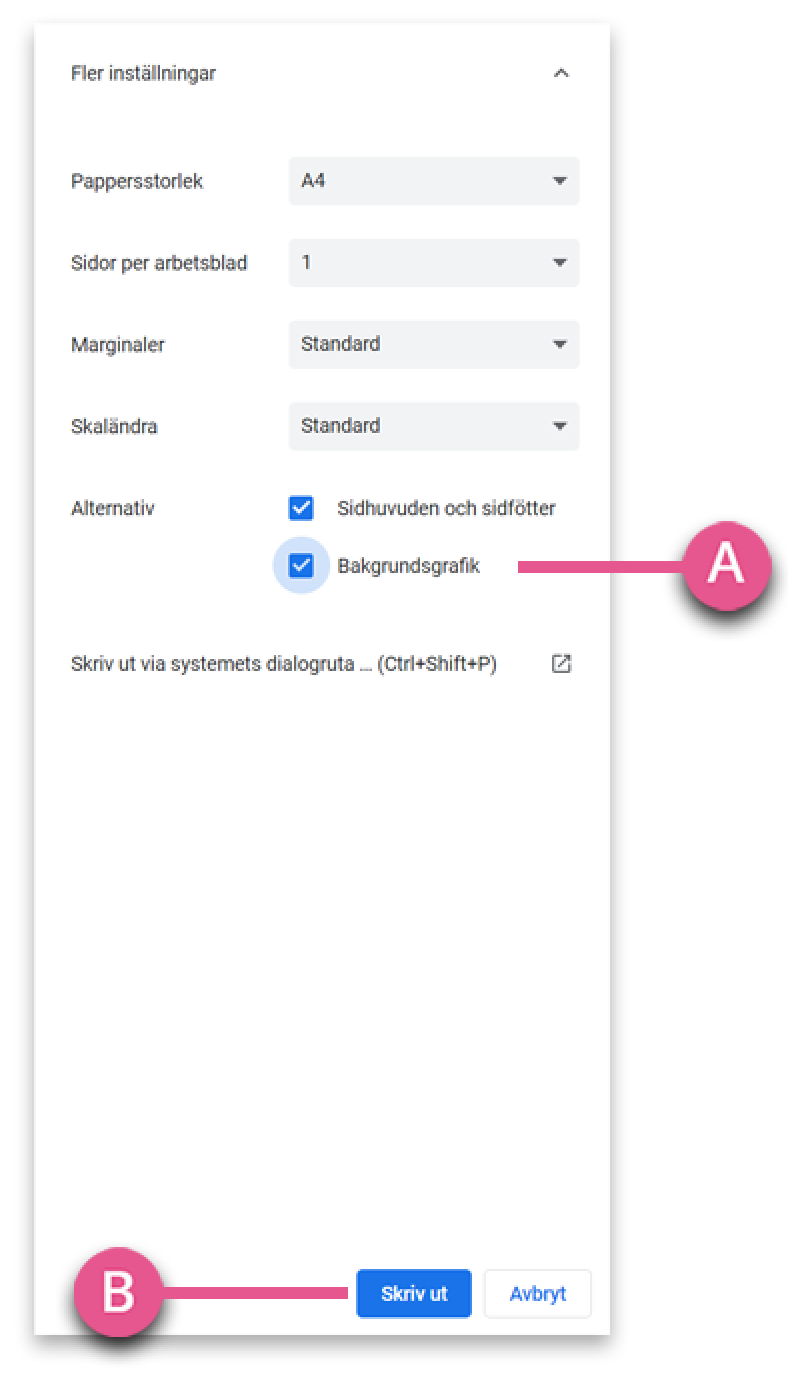
Task: Uncheck the Sidhuvuden och sidfötter checkbox
Action: coord(301,508)
